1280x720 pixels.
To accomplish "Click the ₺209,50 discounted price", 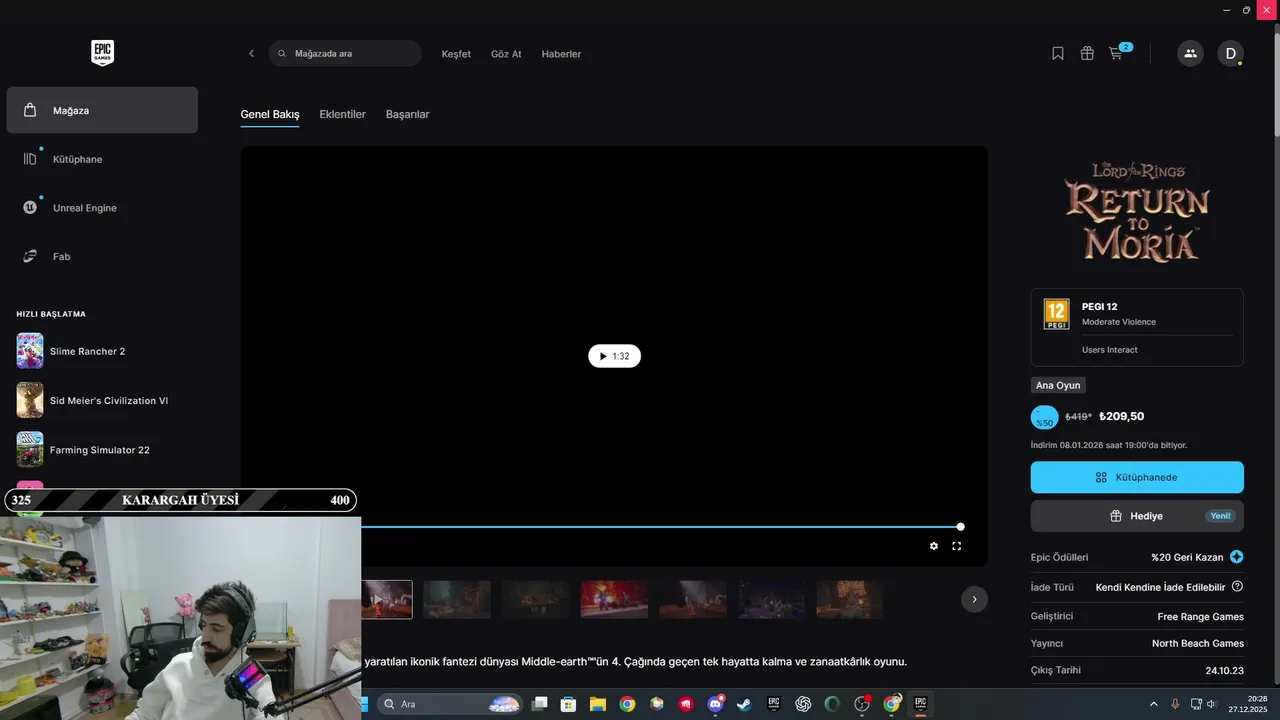I will 1121,416.
